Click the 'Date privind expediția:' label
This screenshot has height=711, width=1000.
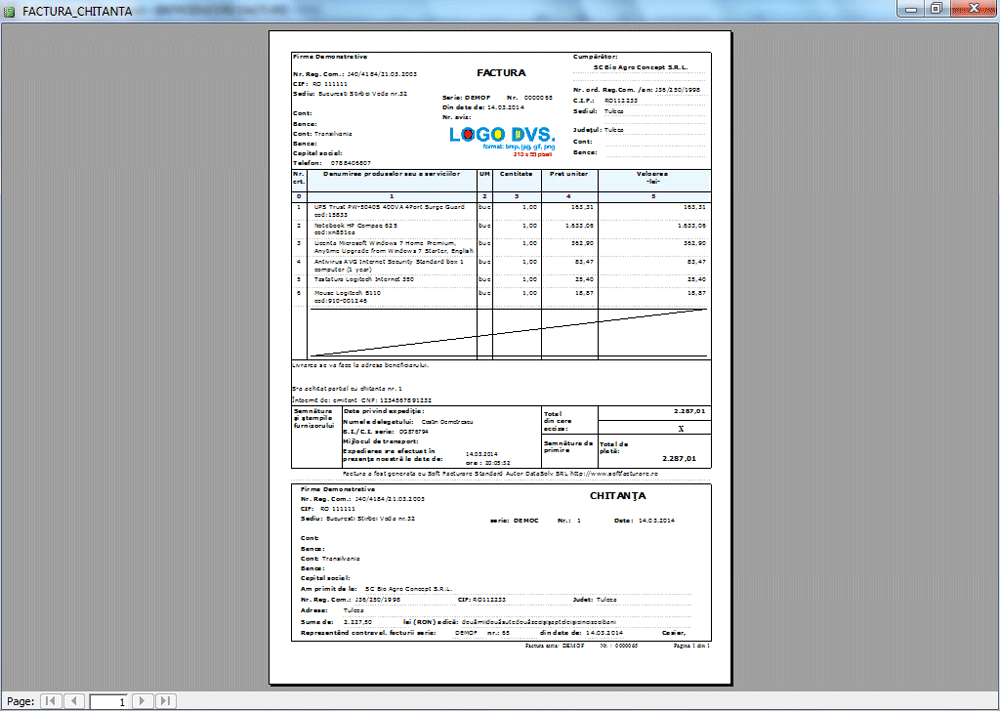pyautogui.click(x=383, y=411)
